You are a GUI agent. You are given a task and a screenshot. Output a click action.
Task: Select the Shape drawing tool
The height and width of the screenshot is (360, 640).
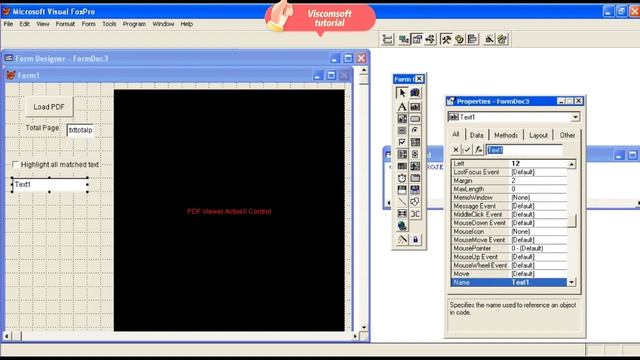tap(415, 202)
